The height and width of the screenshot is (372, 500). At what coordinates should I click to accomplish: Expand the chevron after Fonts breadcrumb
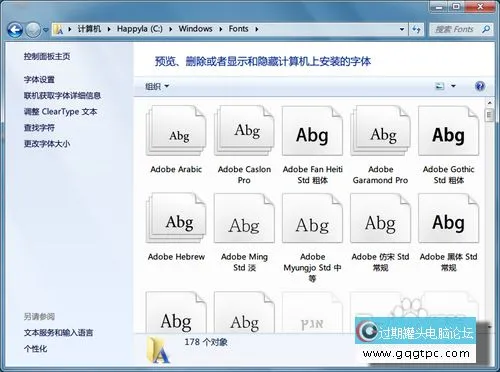pos(256,29)
